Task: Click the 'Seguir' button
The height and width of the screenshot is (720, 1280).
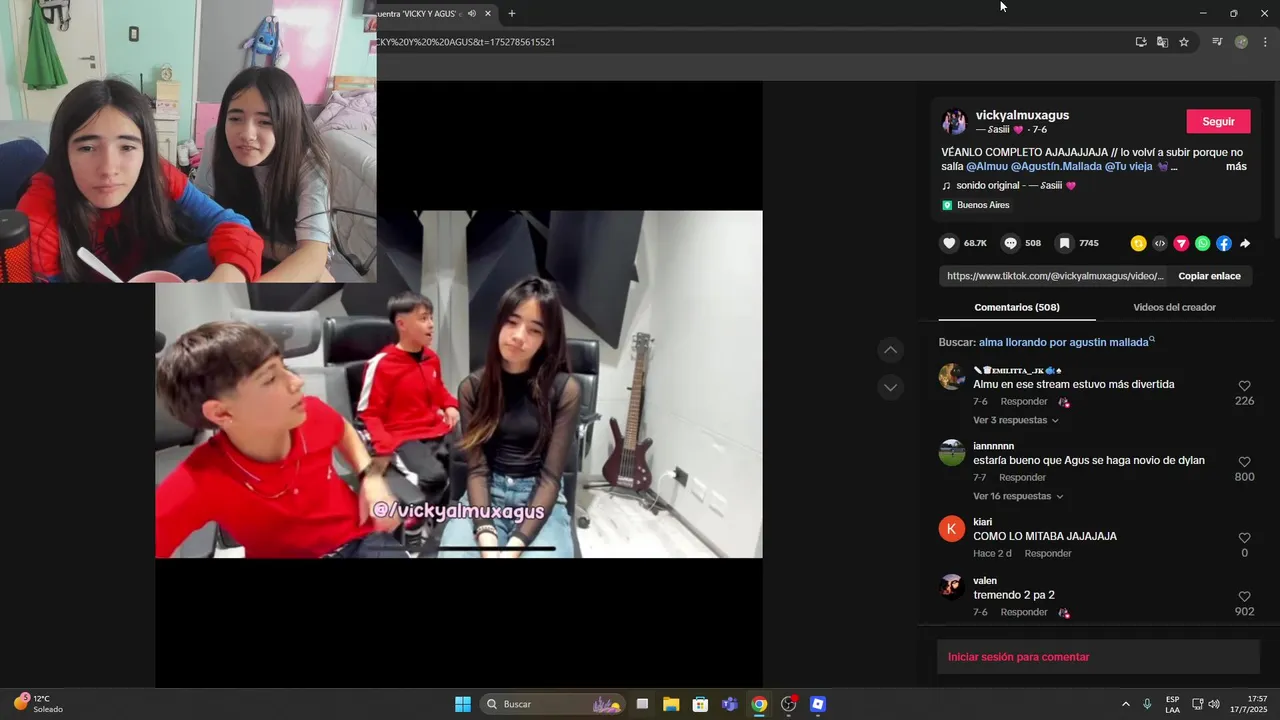Action: point(1218,121)
